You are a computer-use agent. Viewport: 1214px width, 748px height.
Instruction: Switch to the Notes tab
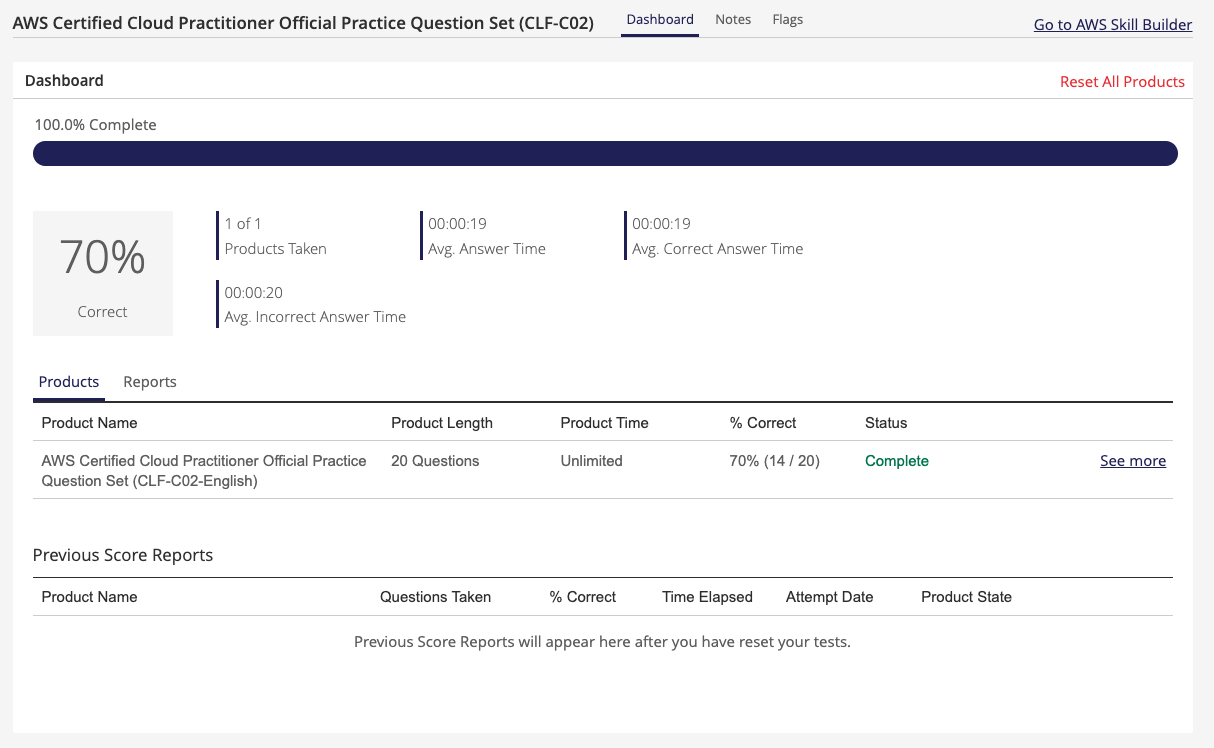click(733, 19)
